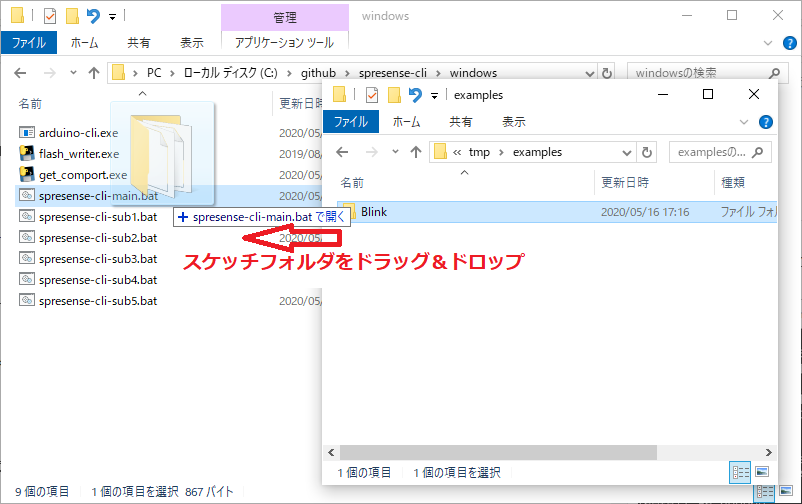Click the scroll right arrow in the examples window
This screenshot has width=802, height=504.
[768, 452]
